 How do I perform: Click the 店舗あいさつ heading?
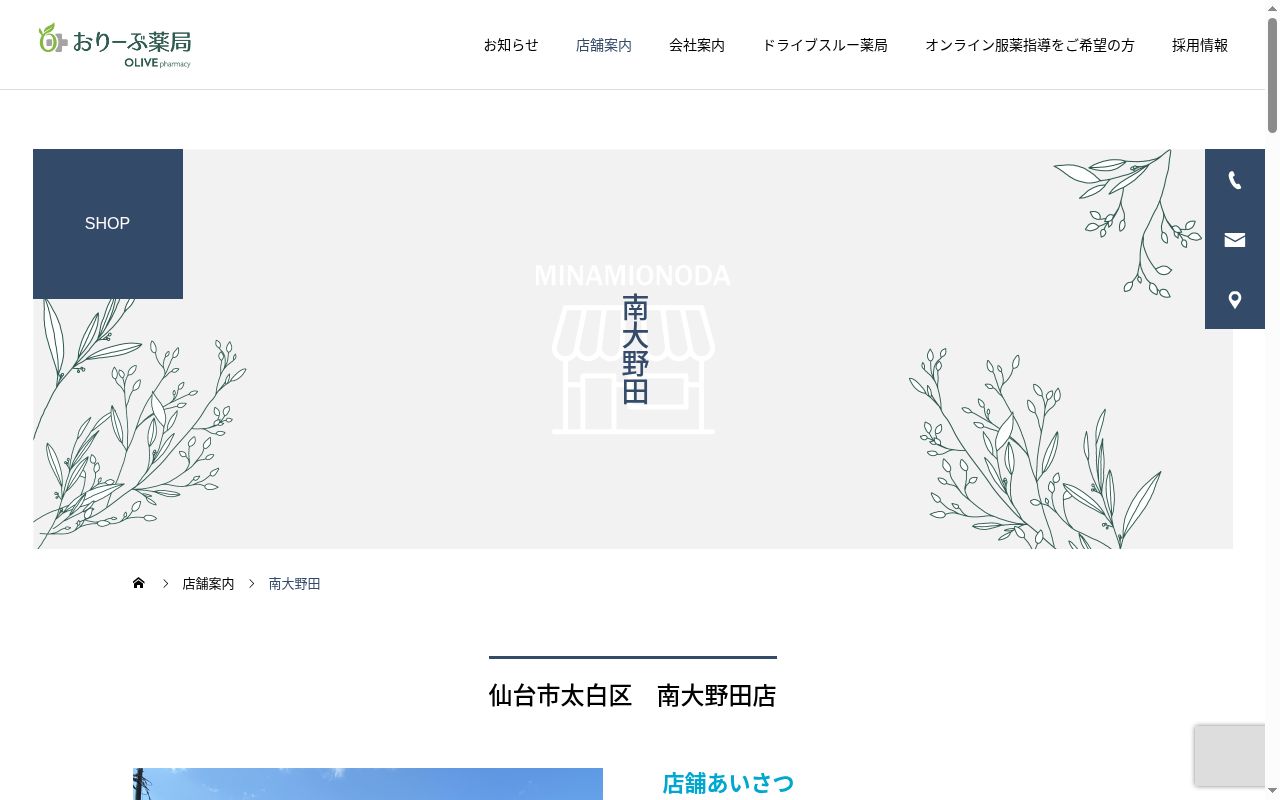[x=728, y=783]
